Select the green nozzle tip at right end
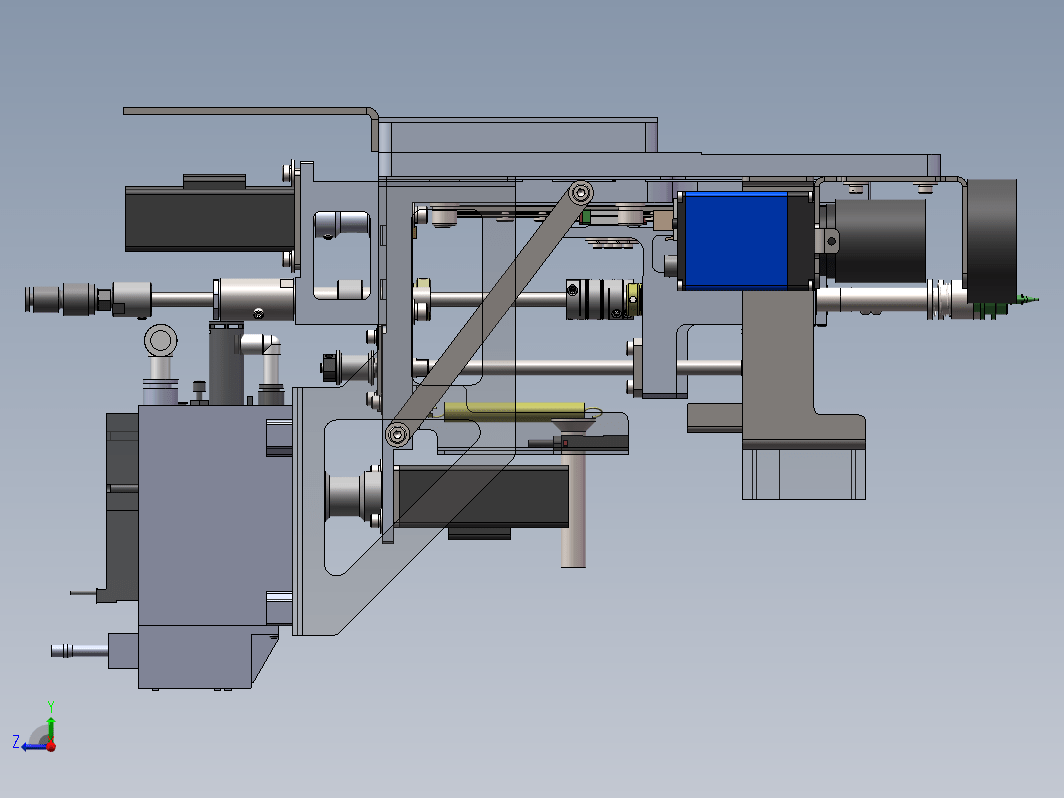 pos(1029,299)
